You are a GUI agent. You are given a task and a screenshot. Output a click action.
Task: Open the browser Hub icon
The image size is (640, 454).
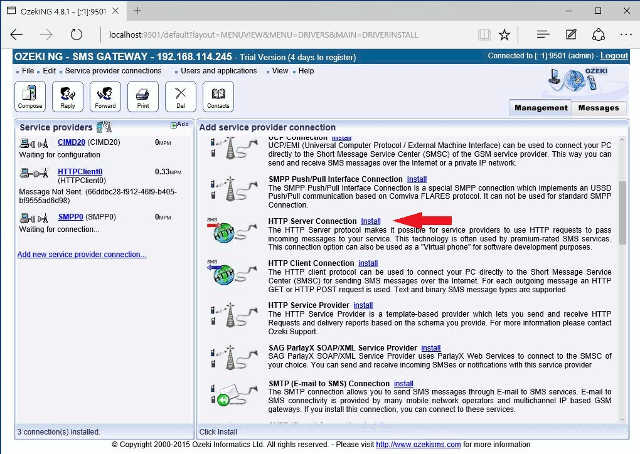tap(543, 35)
